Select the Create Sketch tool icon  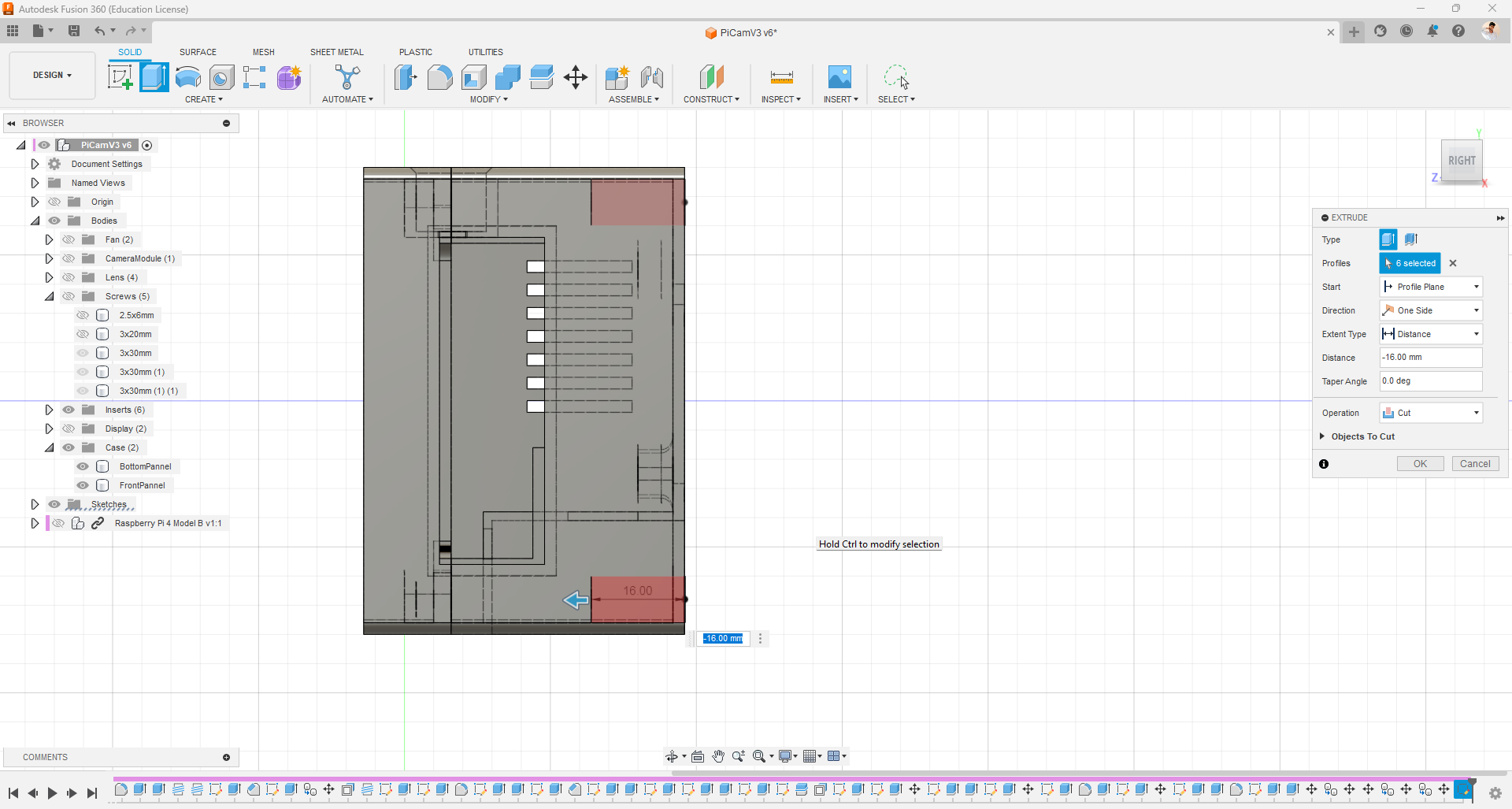[120, 77]
